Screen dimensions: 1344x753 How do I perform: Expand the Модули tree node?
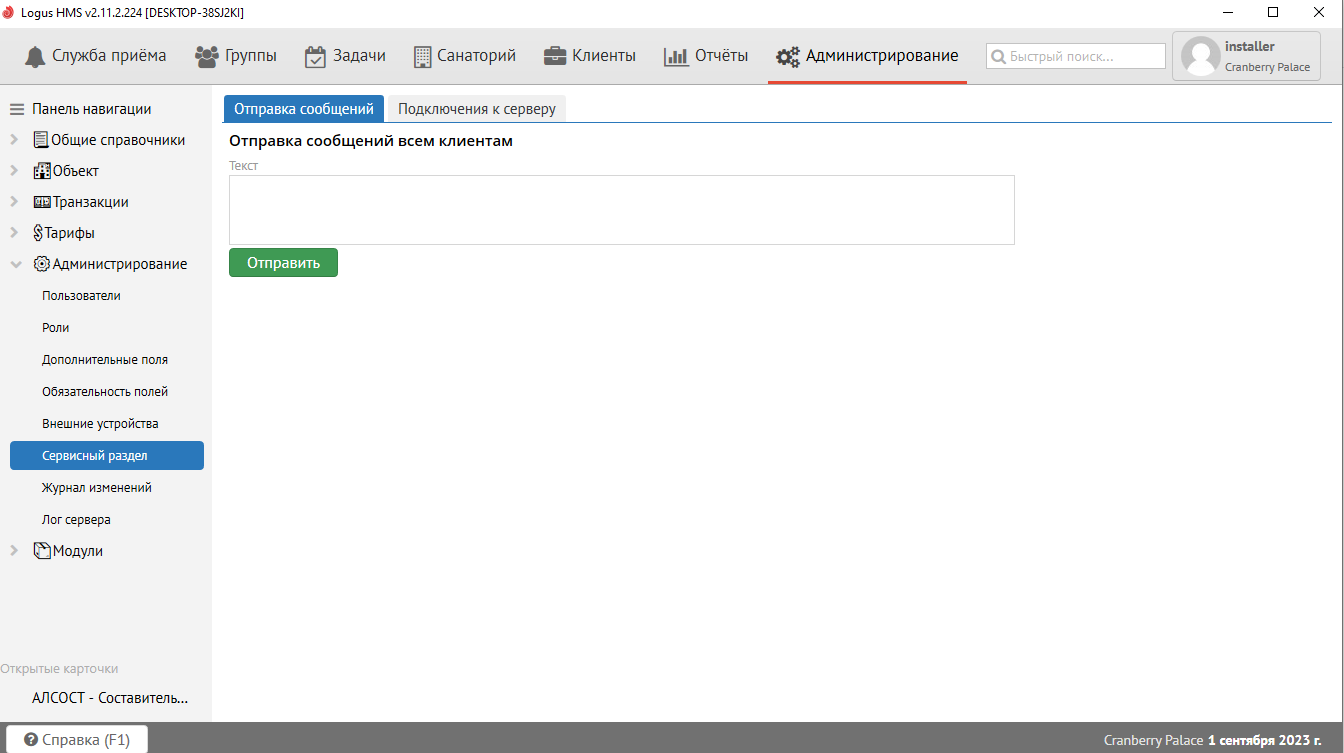(x=15, y=551)
